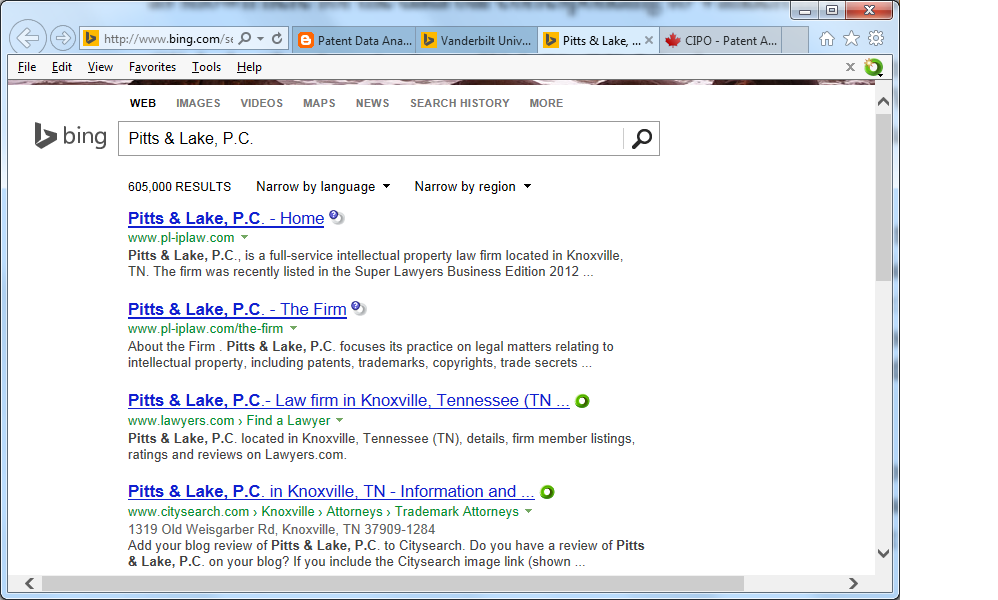Open the Pitts & Lake, P.C. - Home result
The width and height of the screenshot is (998, 600).
(x=226, y=218)
